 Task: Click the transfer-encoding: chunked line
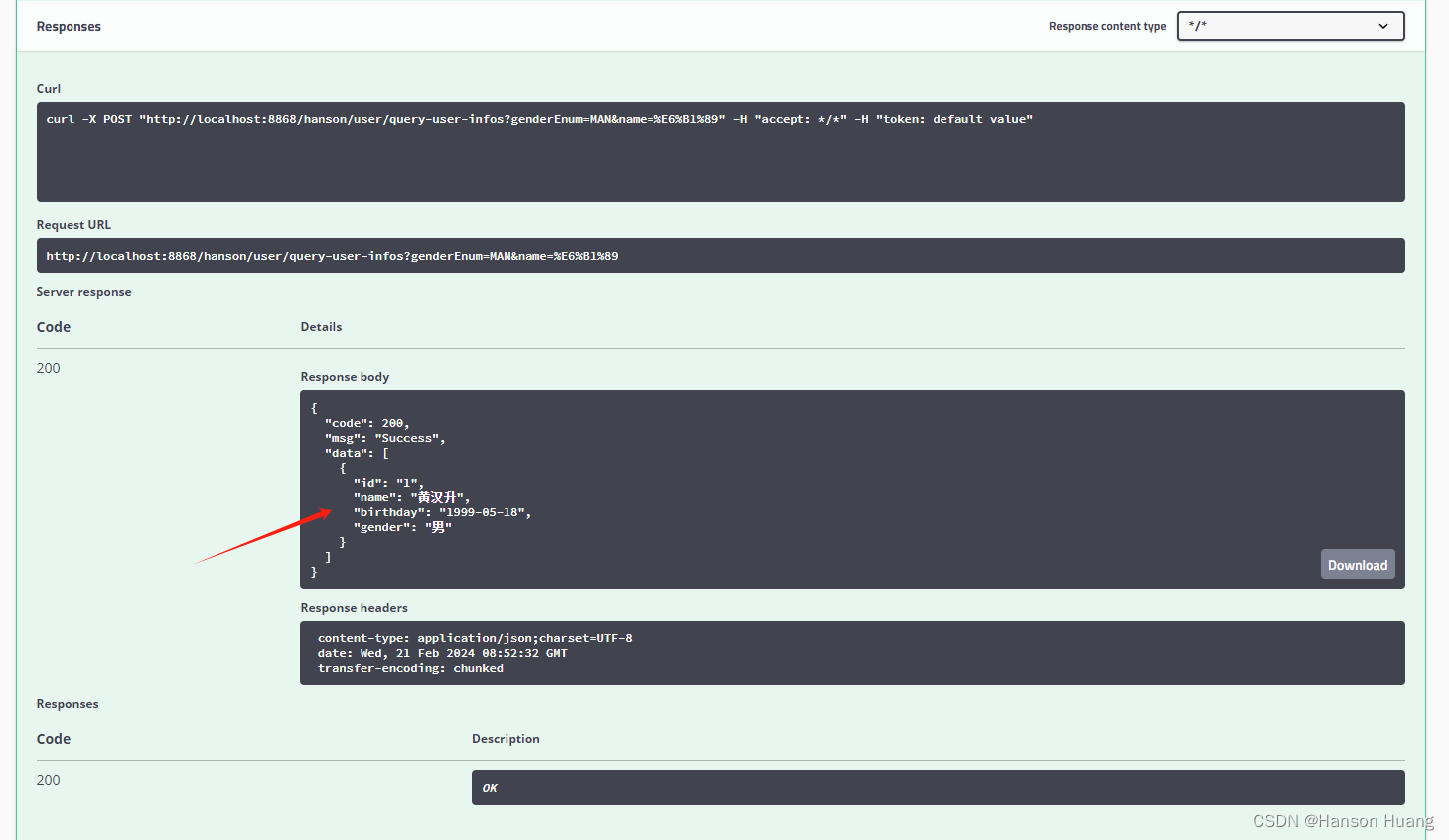(x=410, y=668)
